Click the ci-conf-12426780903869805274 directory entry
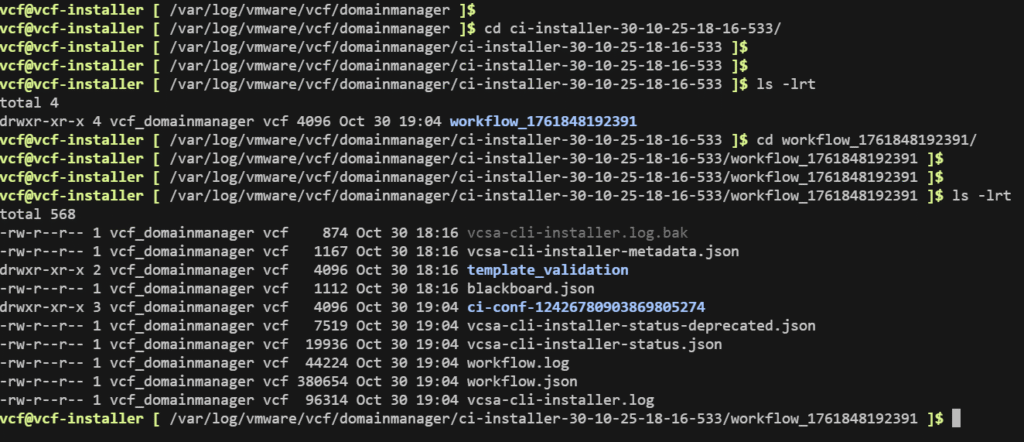 (x=591, y=307)
